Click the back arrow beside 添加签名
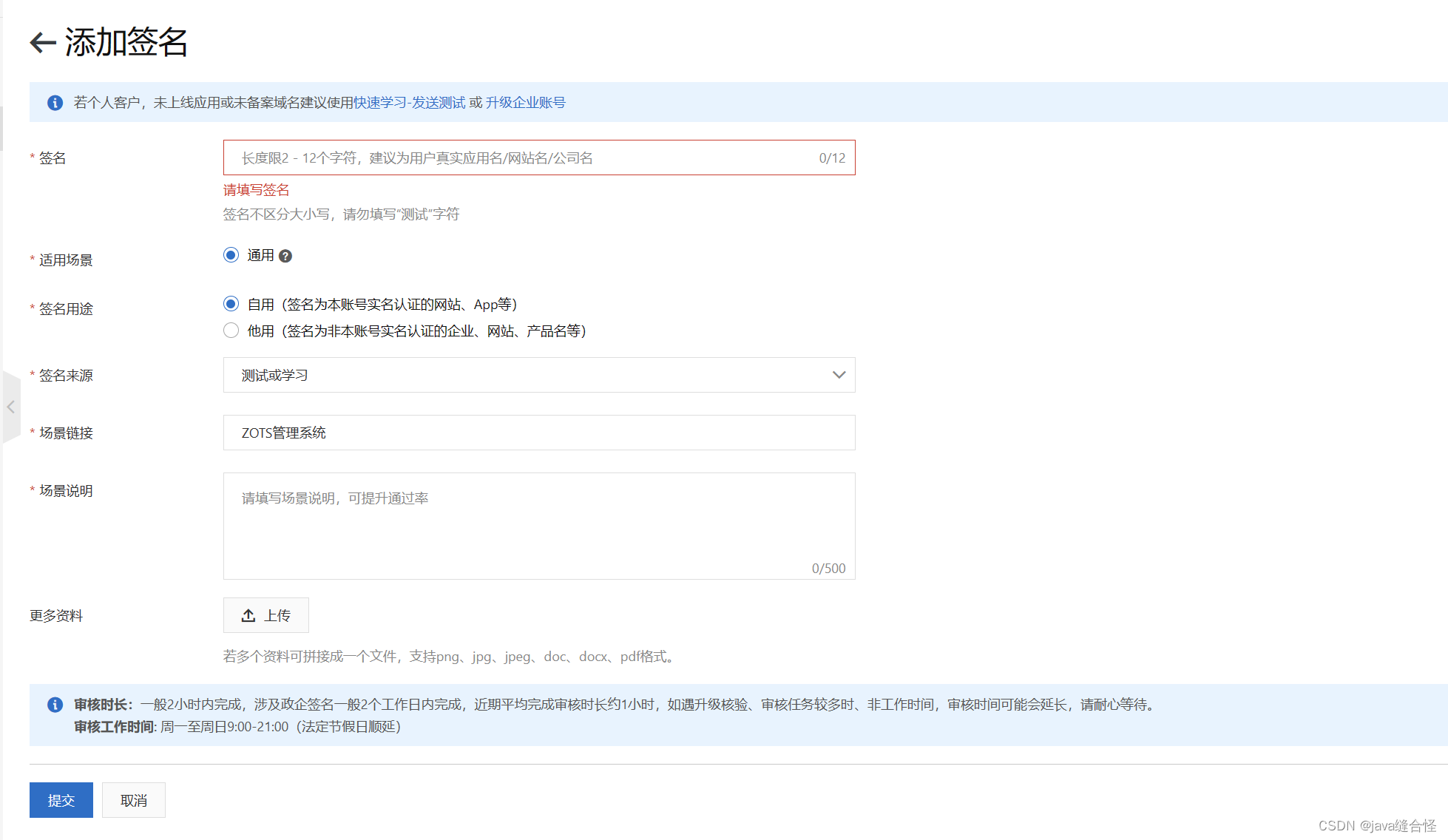 click(43, 42)
